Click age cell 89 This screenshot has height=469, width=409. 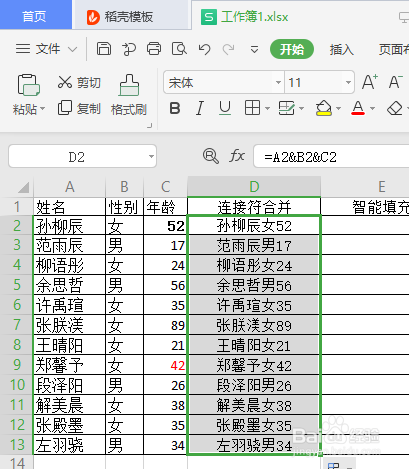tap(165, 325)
